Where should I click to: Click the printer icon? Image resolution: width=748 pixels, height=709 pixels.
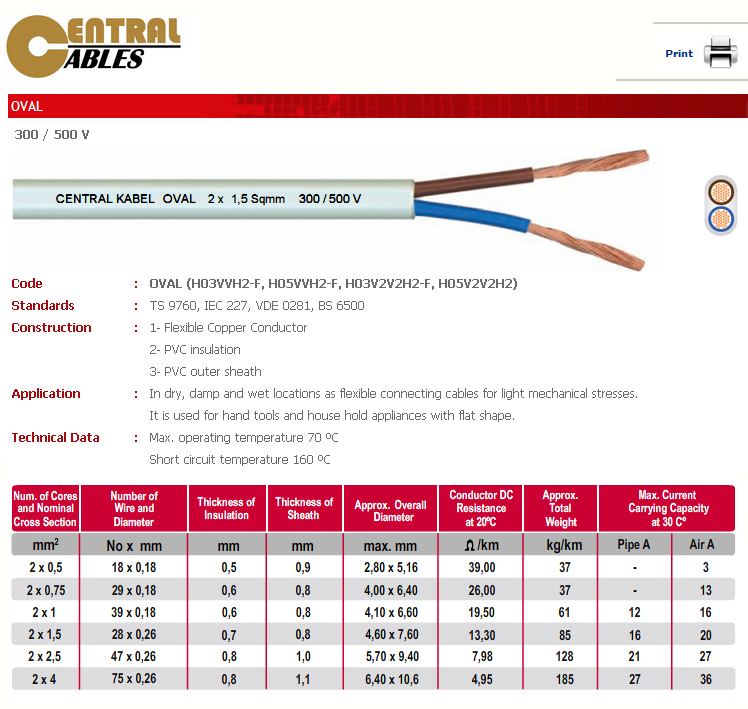click(719, 53)
